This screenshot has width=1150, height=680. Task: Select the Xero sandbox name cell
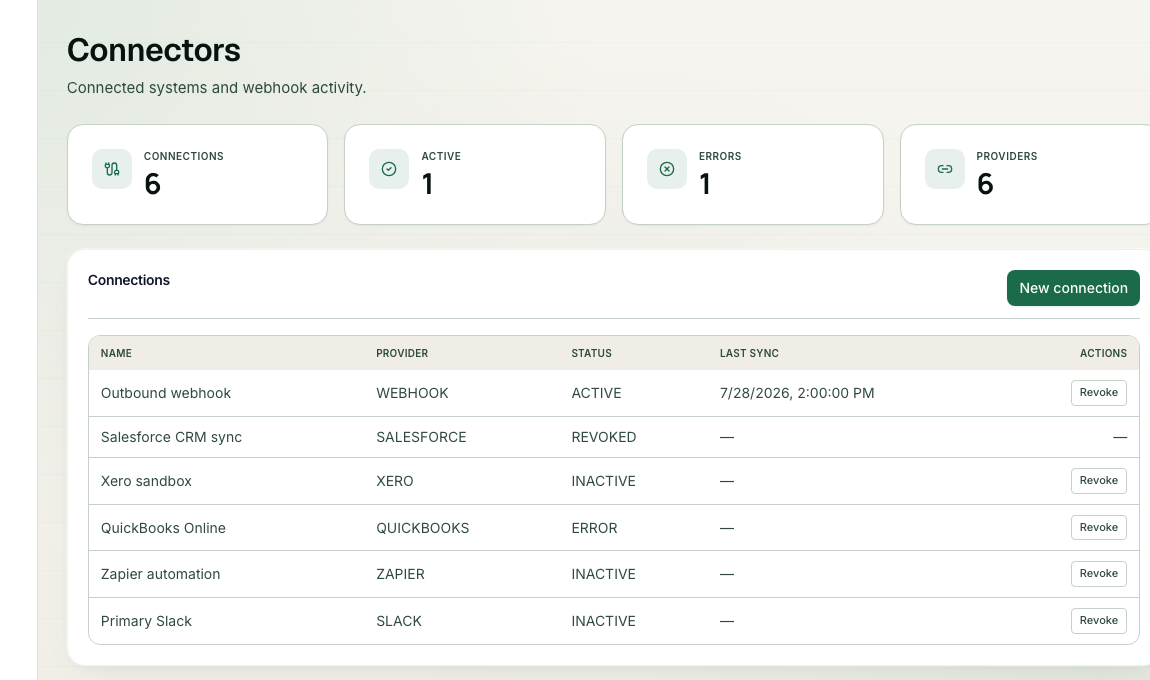pyautogui.click(x=146, y=481)
